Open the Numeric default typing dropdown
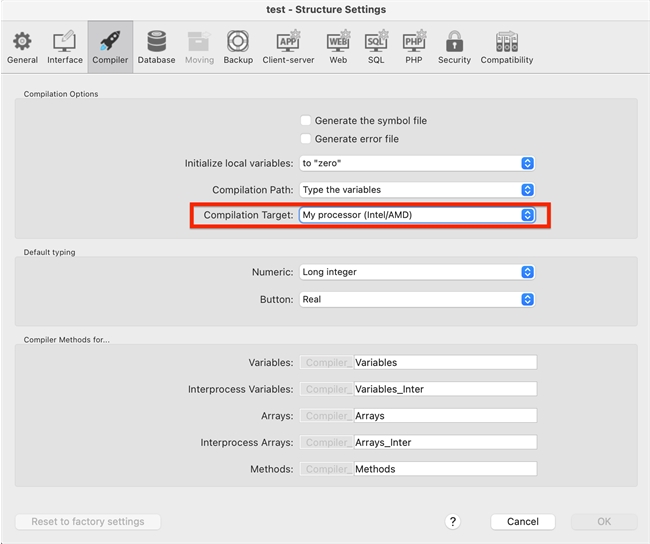Screen dimensions: 650x544 (417, 272)
